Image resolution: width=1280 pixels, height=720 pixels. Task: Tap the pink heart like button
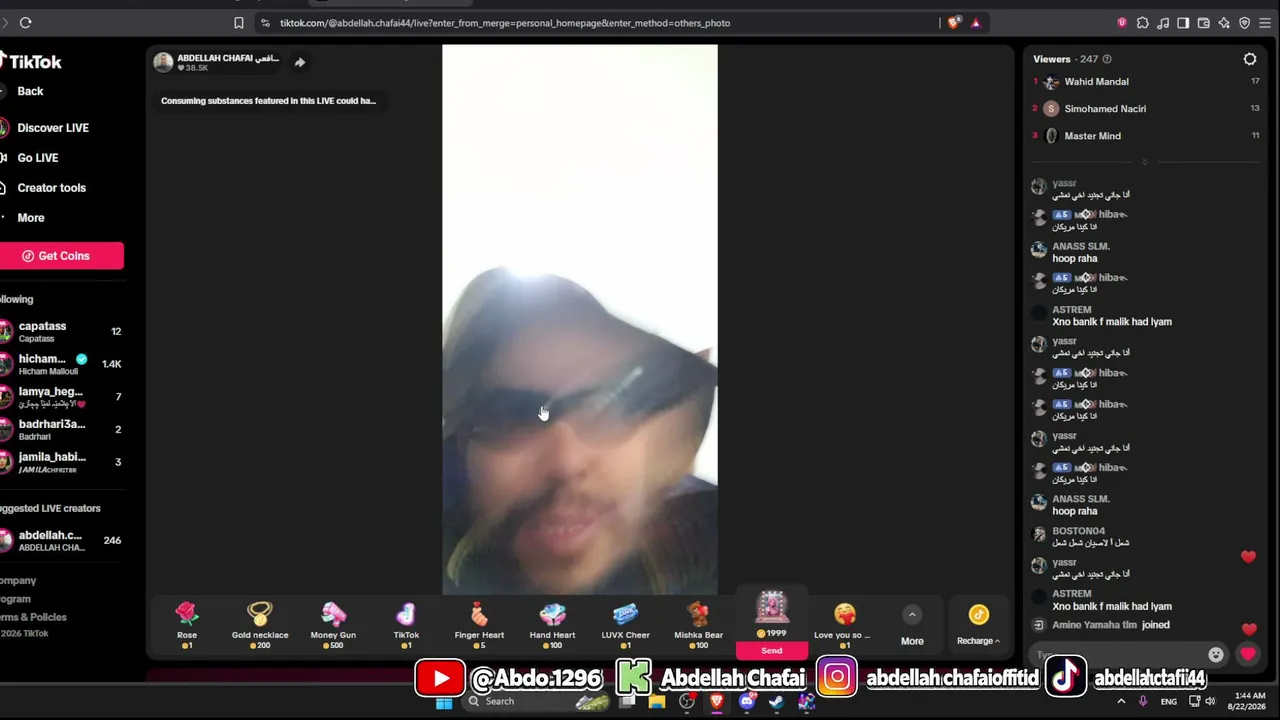(1247, 654)
